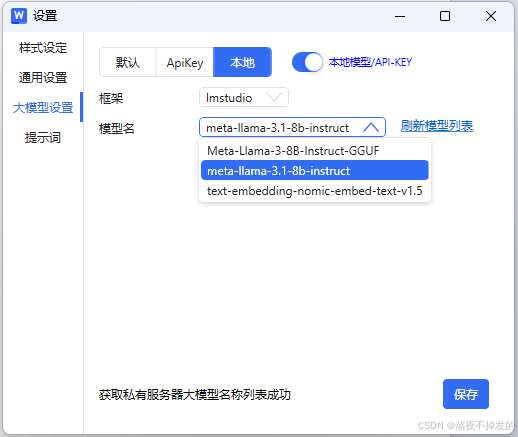Toggle the 本地模型/API-KEY switch
The height and width of the screenshot is (437, 518).
[307, 62]
